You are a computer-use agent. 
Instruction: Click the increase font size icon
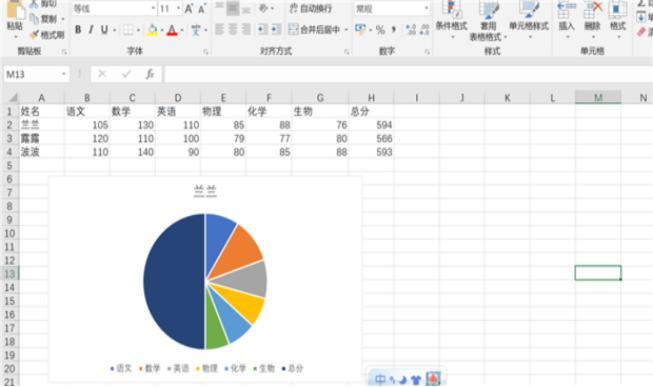189,8
